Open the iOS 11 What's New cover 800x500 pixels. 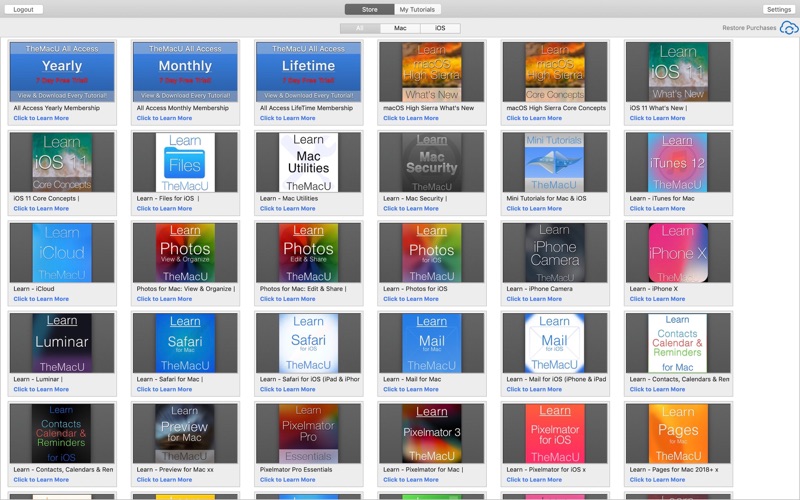(678, 72)
